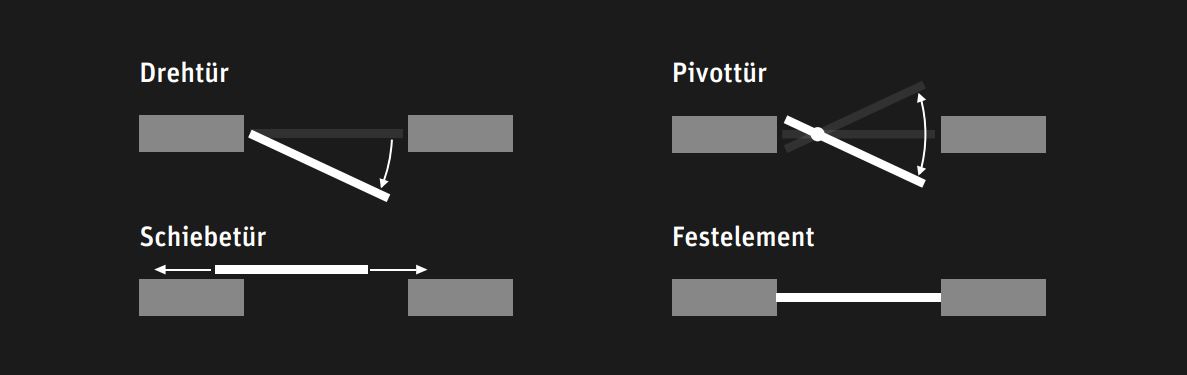Viewport: 1187px width, 375px height.
Task: Select the white fixed bar of Festelement
Action: tap(858, 298)
